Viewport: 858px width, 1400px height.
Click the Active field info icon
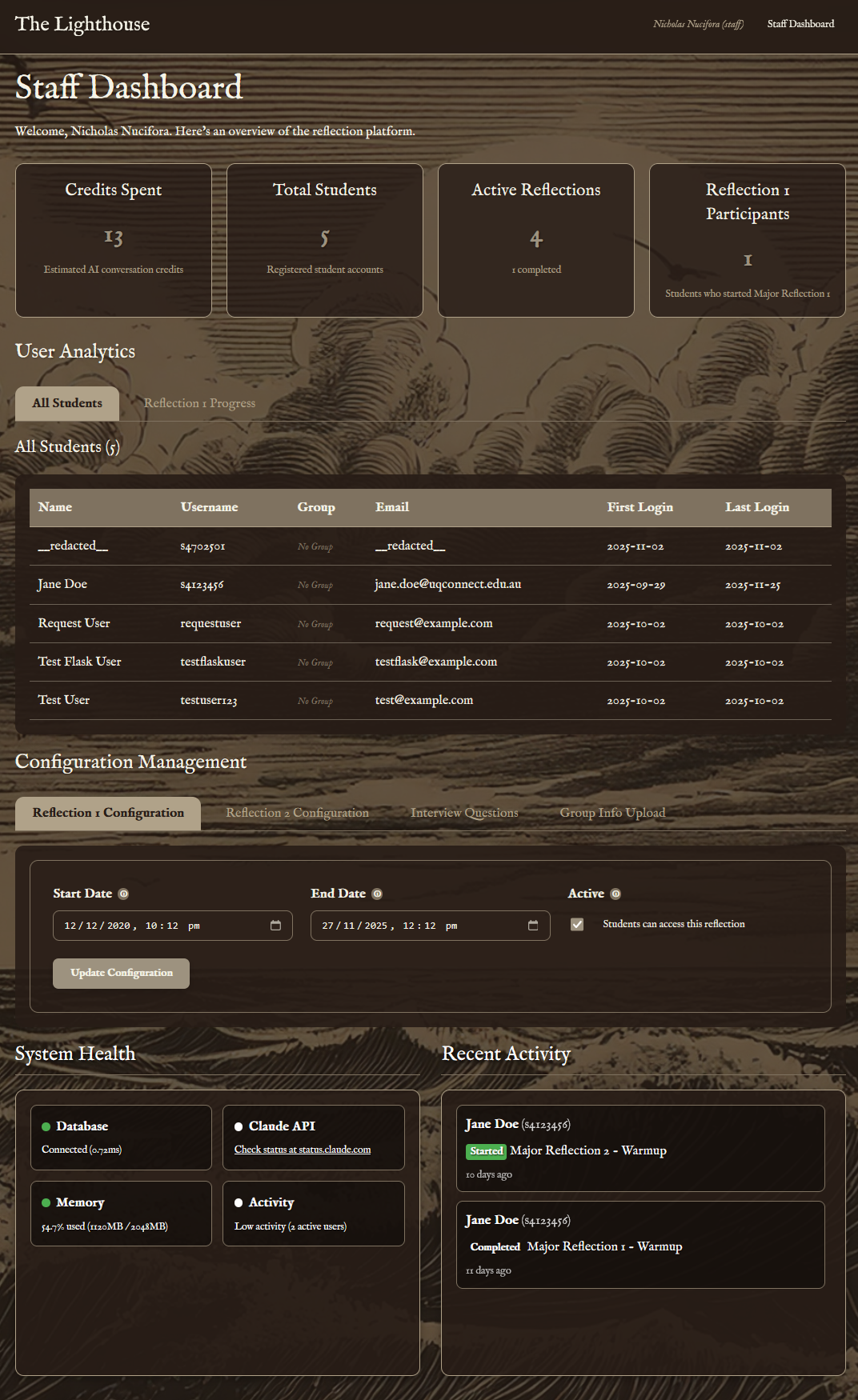[x=615, y=894]
